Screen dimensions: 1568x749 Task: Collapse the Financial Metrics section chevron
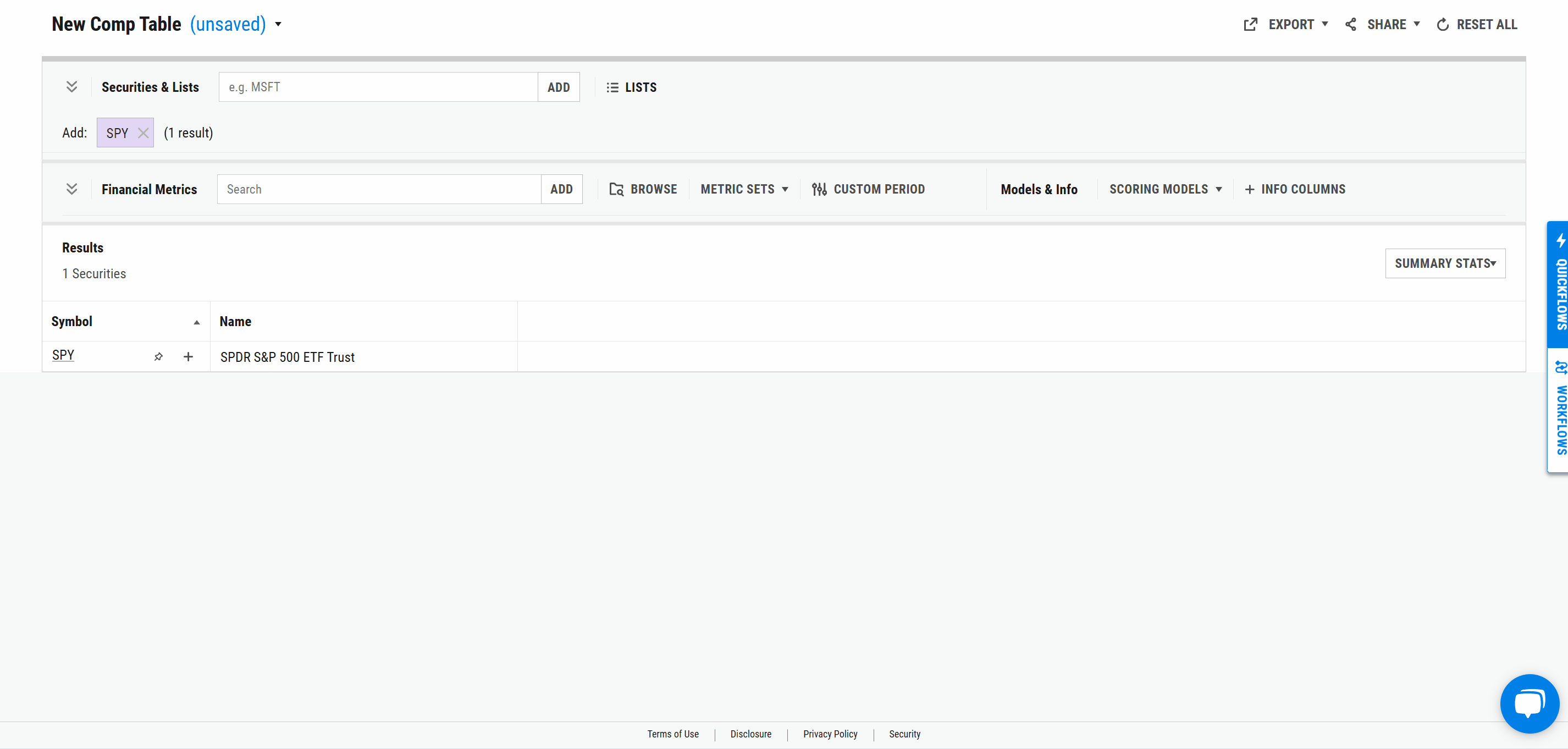71,189
